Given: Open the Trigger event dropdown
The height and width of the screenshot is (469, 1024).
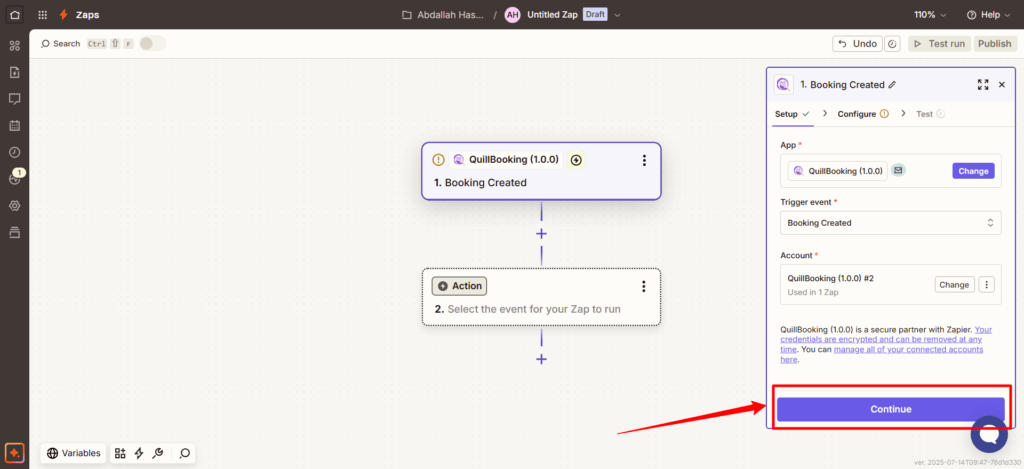Looking at the screenshot, I should coord(889,223).
